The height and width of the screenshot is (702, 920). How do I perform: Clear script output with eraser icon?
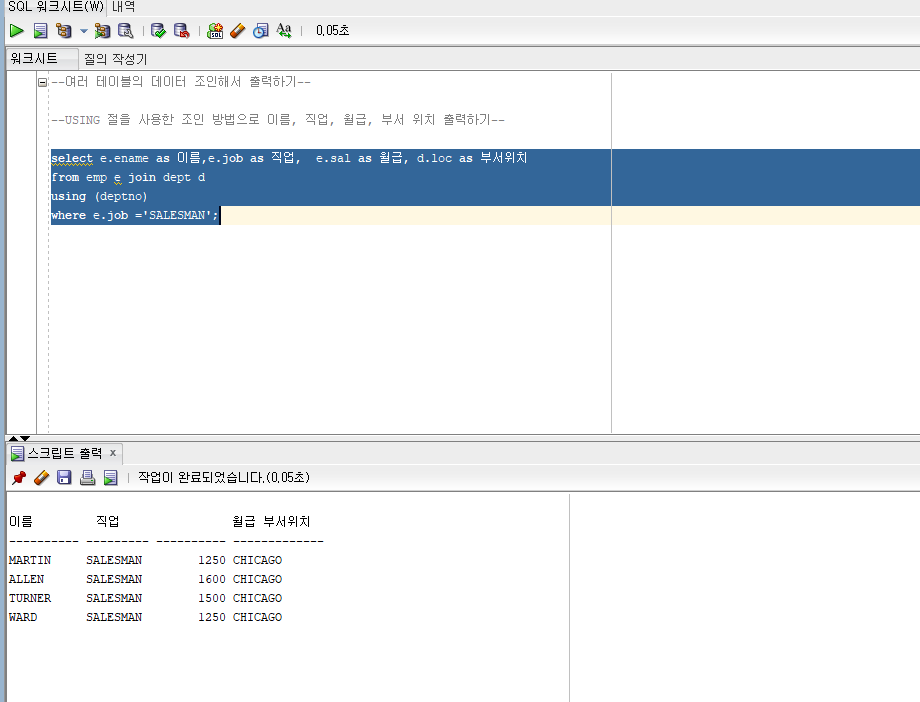(x=42, y=477)
